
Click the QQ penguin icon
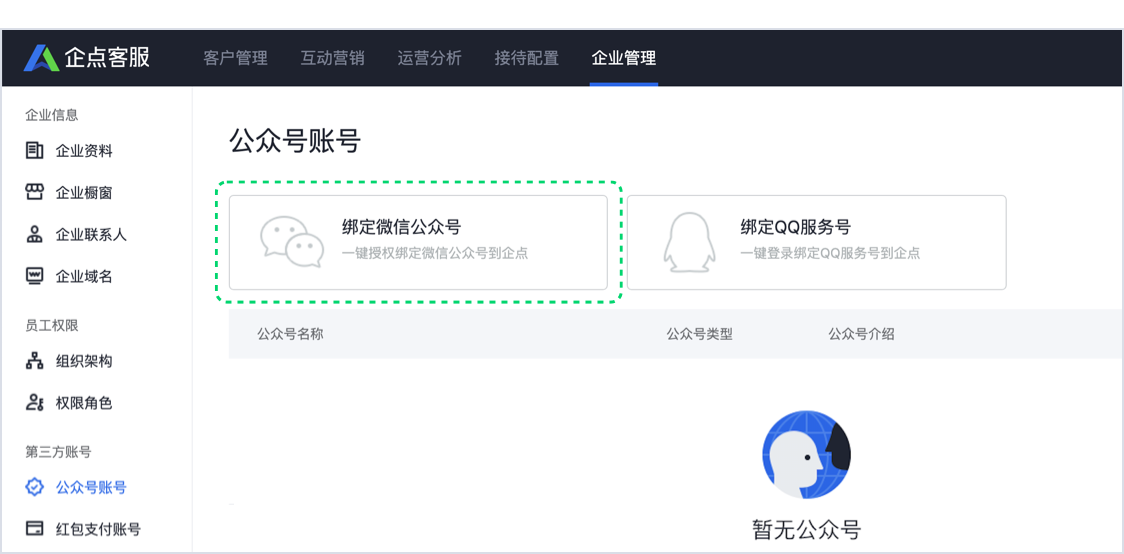point(689,242)
